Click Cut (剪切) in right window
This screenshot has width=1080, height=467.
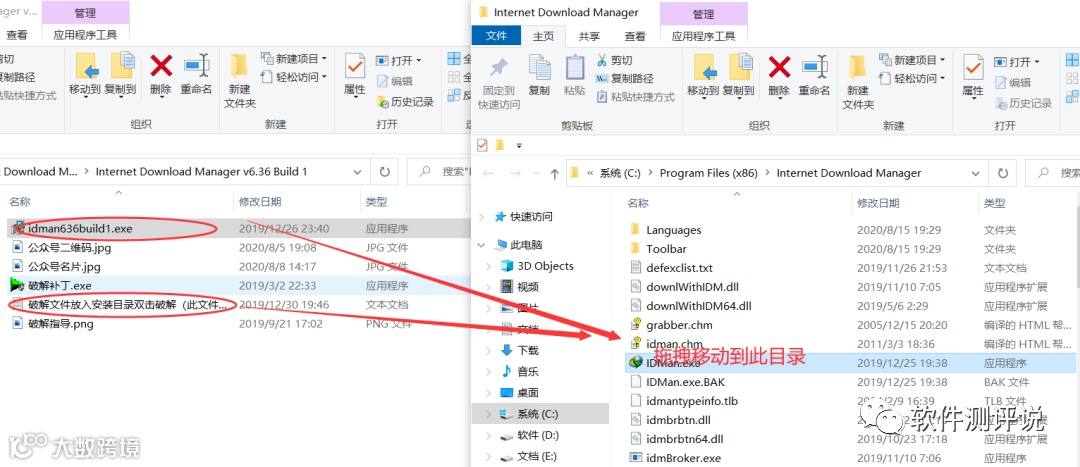614,61
